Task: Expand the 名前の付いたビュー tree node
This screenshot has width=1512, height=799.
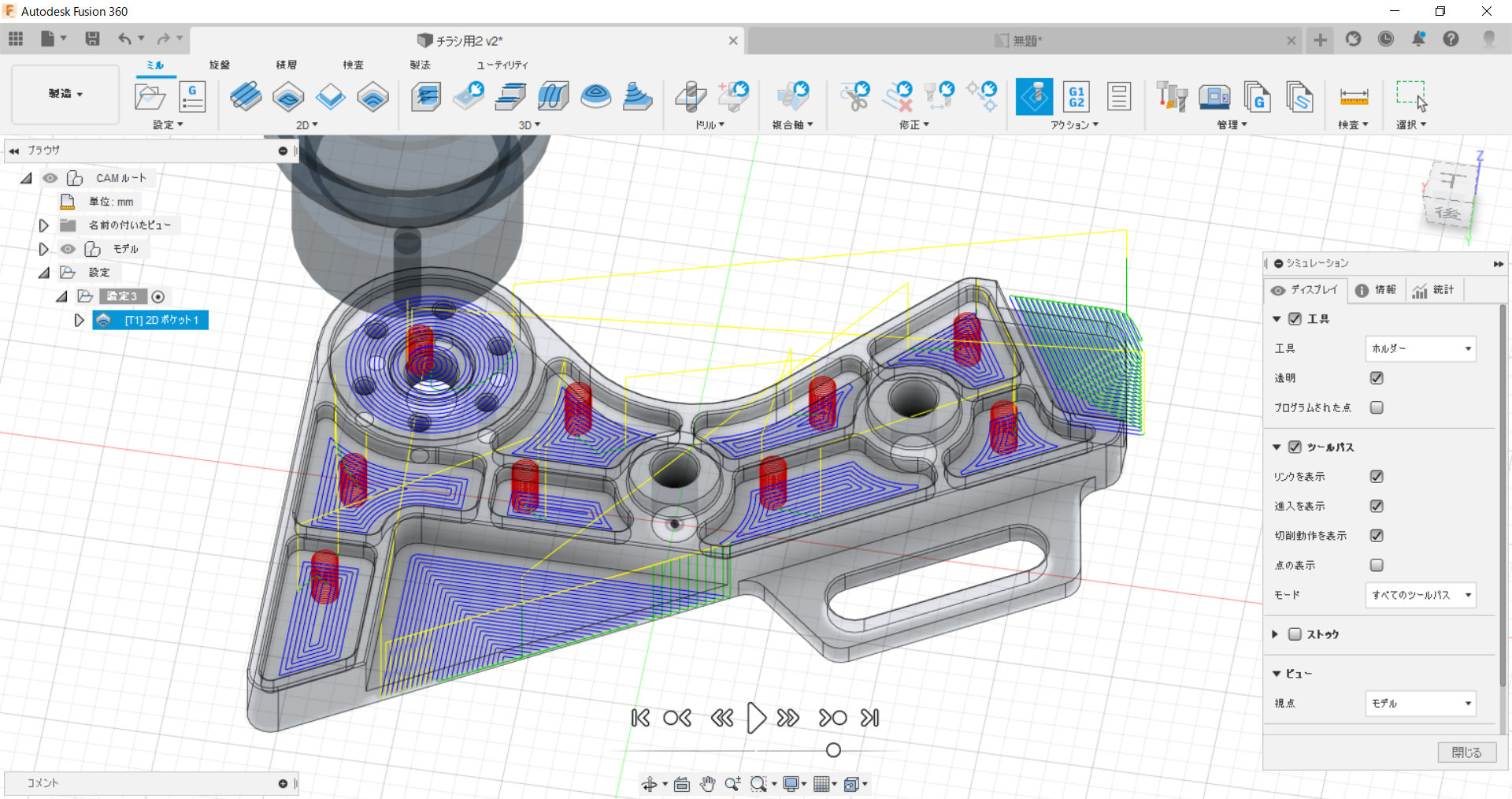Action: tap(44, 225)
